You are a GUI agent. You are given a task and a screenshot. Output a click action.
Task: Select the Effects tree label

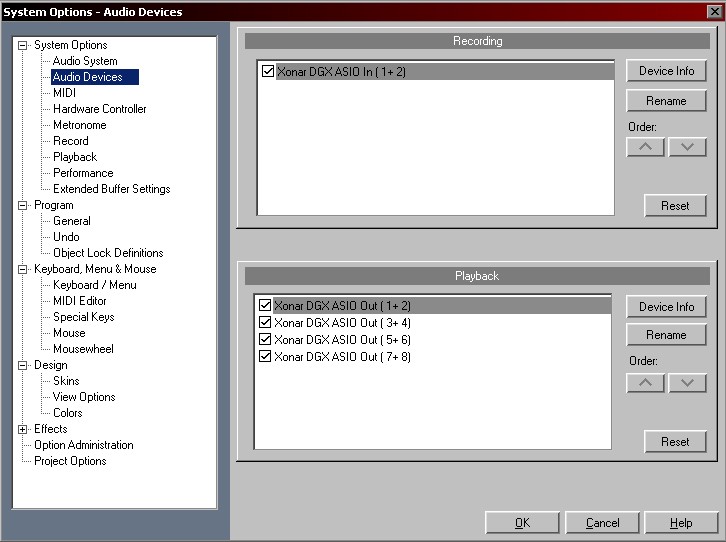click(51, 429)
